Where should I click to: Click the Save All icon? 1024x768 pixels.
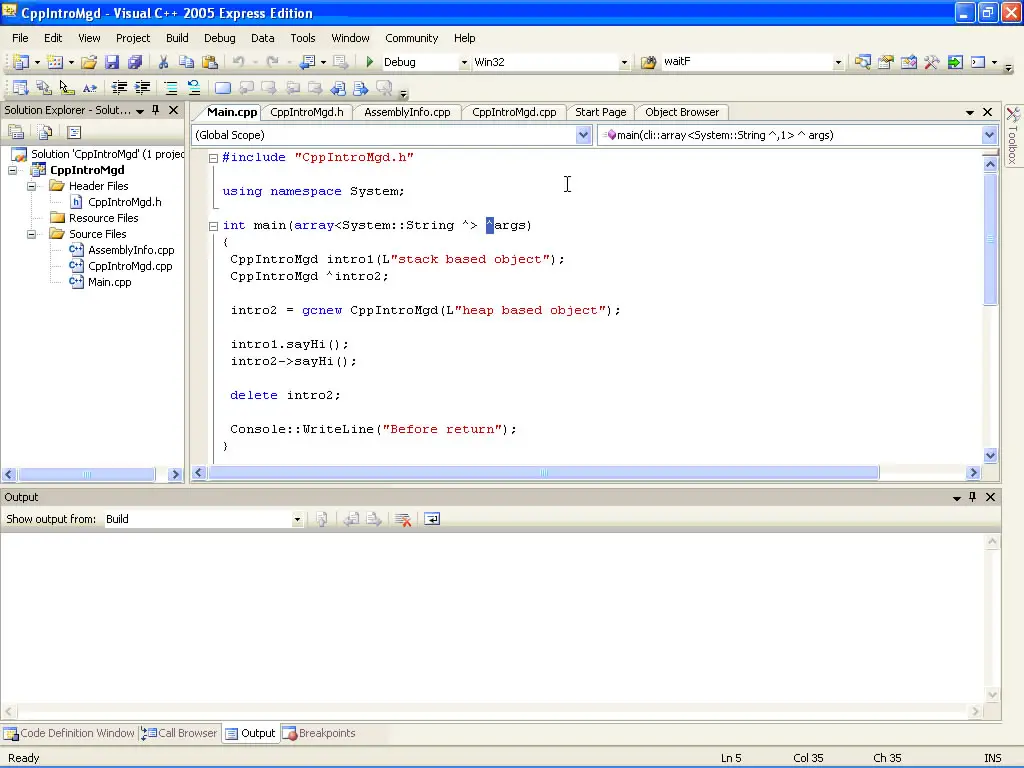pyautogui.click(x=135, y=62)
